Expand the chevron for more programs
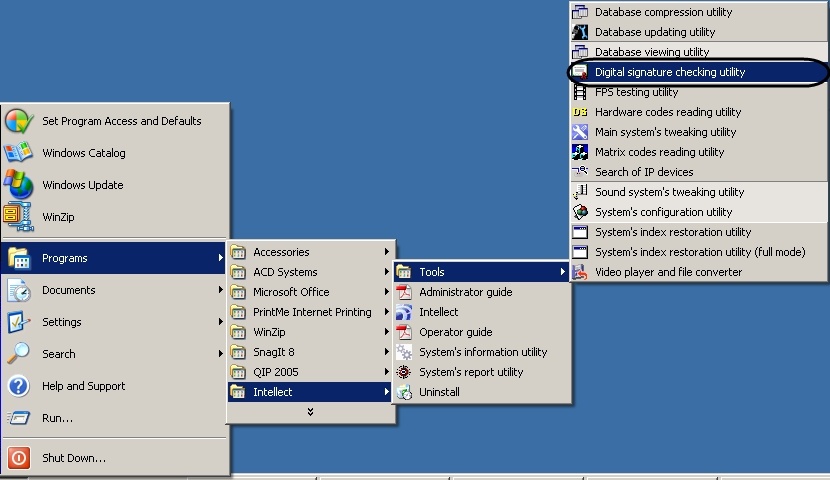 [x=311, y=412]
